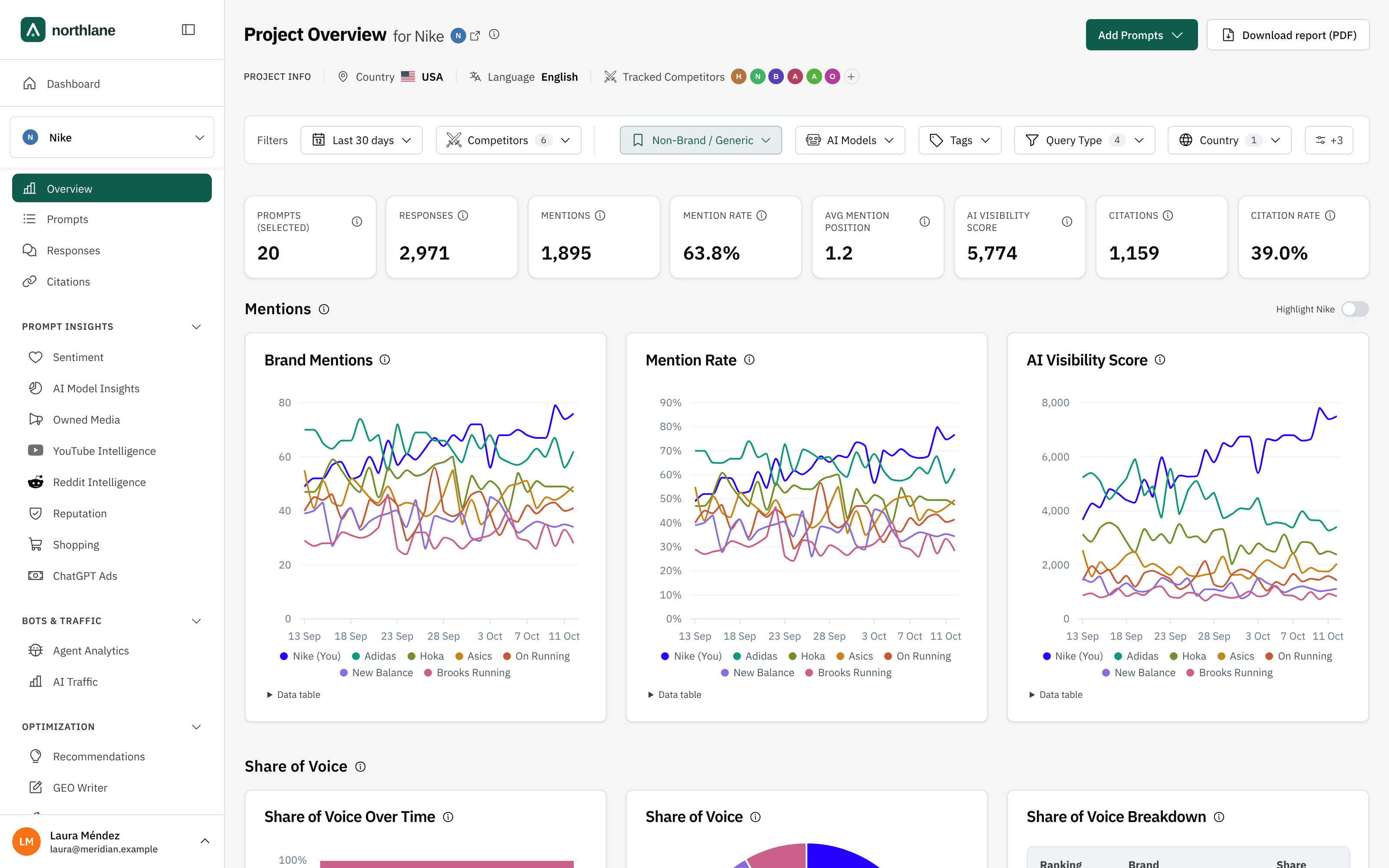Toggle On Running in Mention Rate legend
The image size is (1389, 868).
(917, 656)
